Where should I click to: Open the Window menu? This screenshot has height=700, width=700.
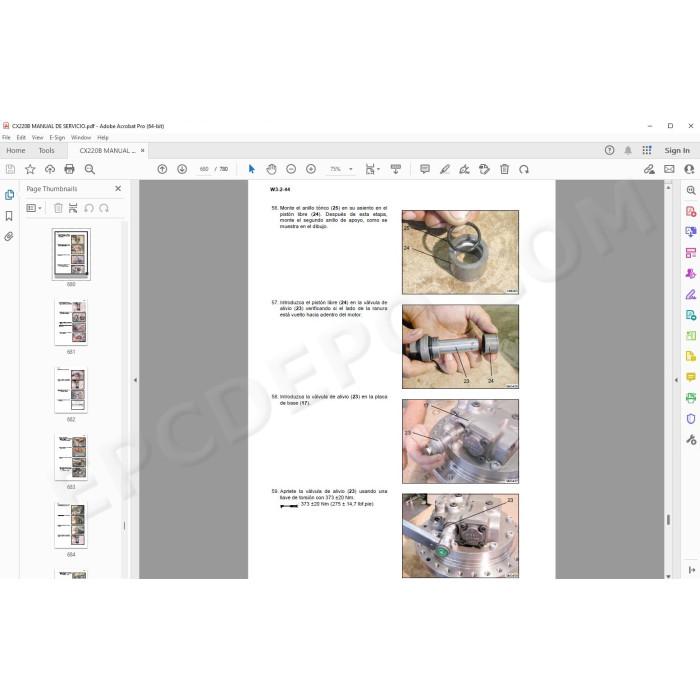81,138
